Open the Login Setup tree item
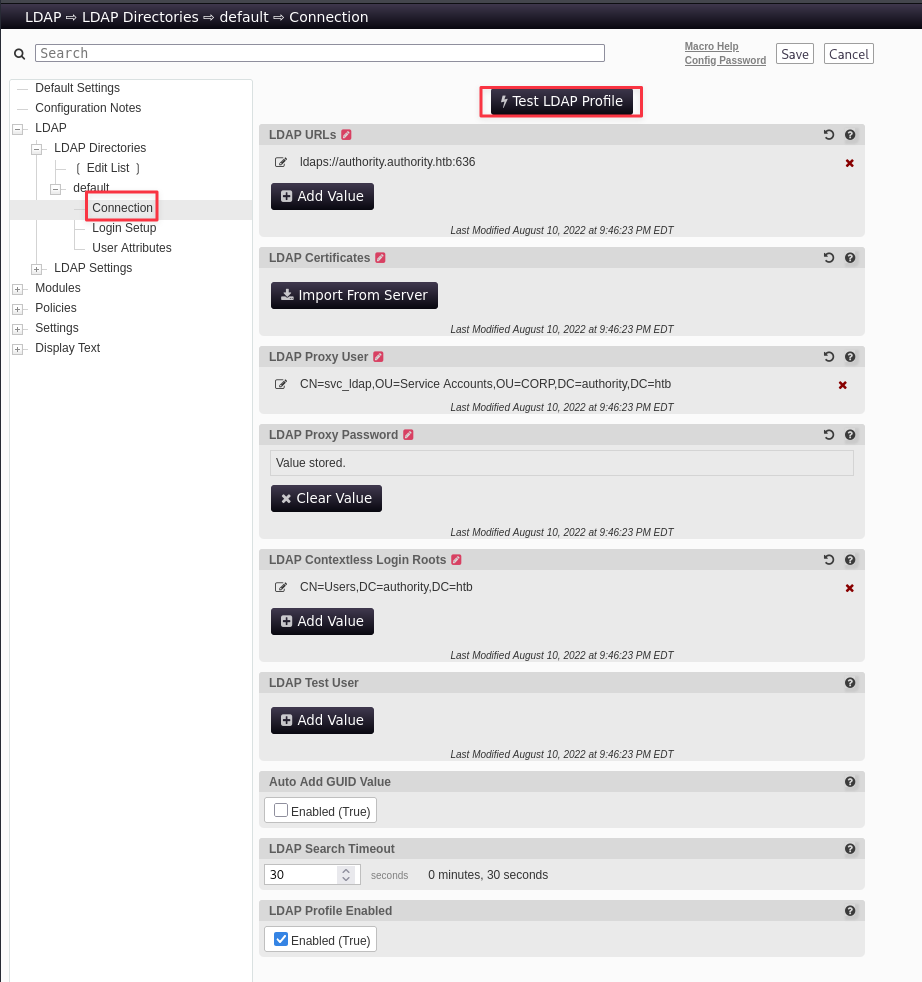Screen dimensions: 922x982 tap(124, 228)
